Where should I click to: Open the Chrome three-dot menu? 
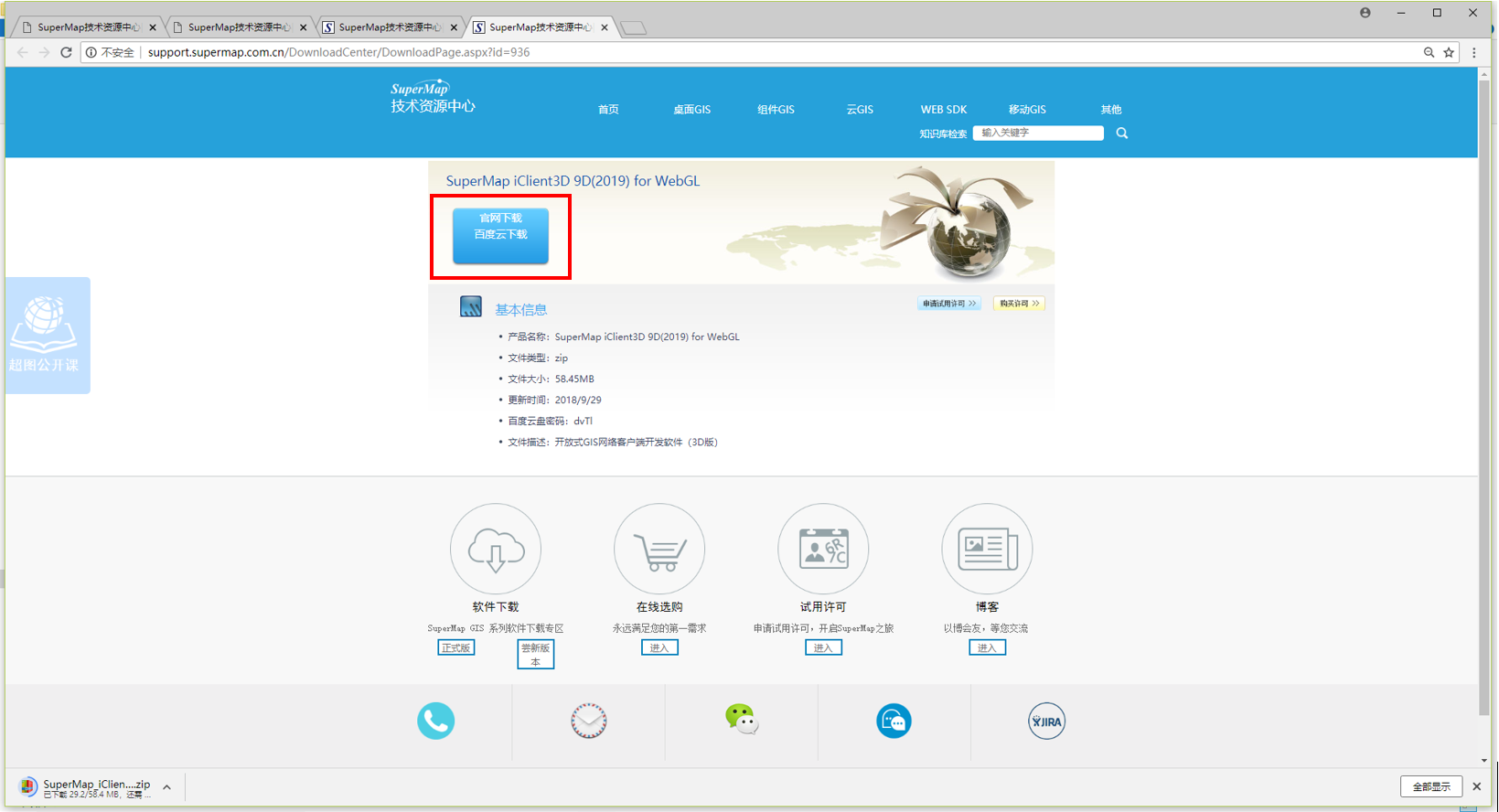(x=1474, y=52)
